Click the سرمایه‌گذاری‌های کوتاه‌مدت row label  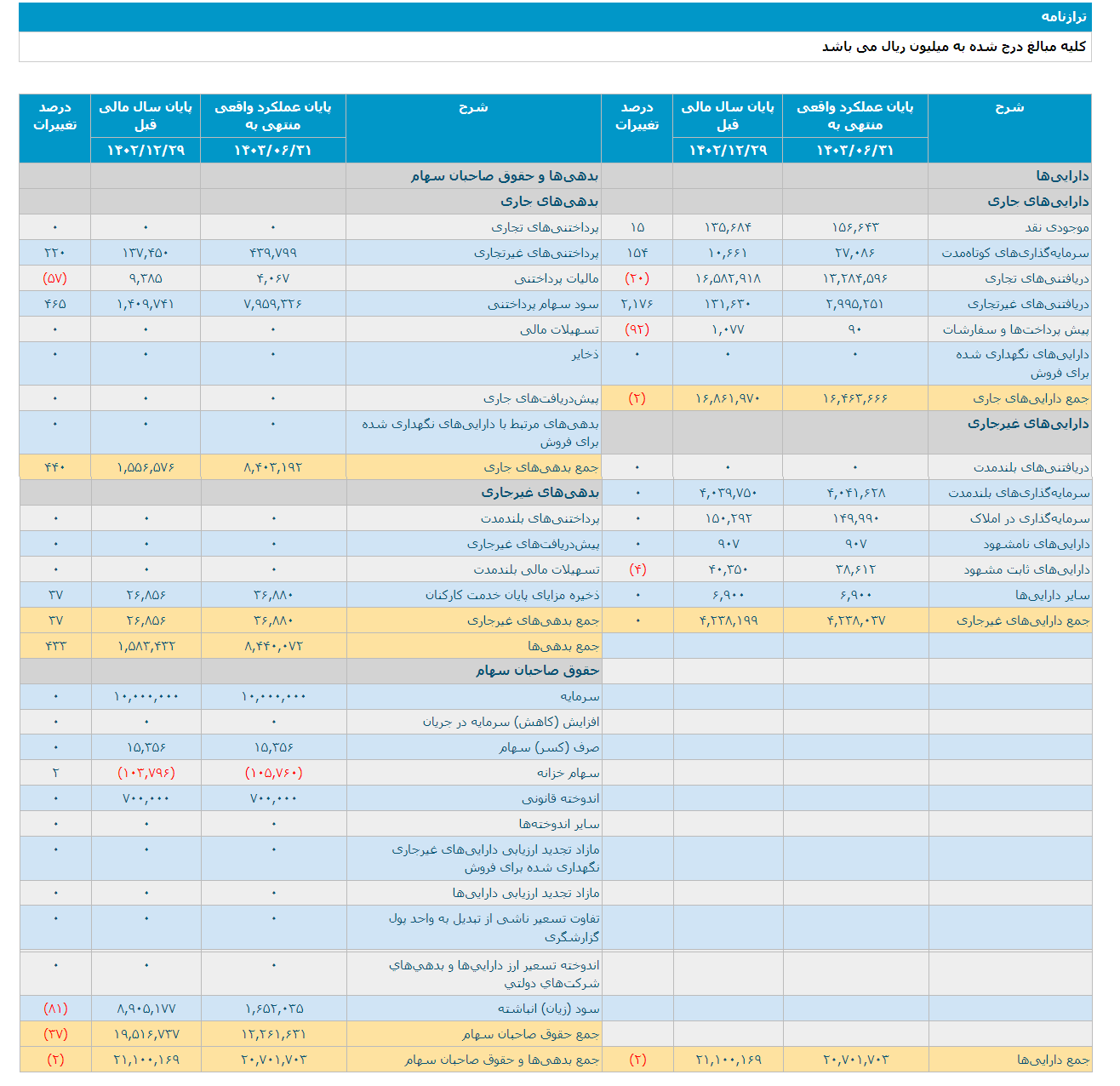point(1014,253)
